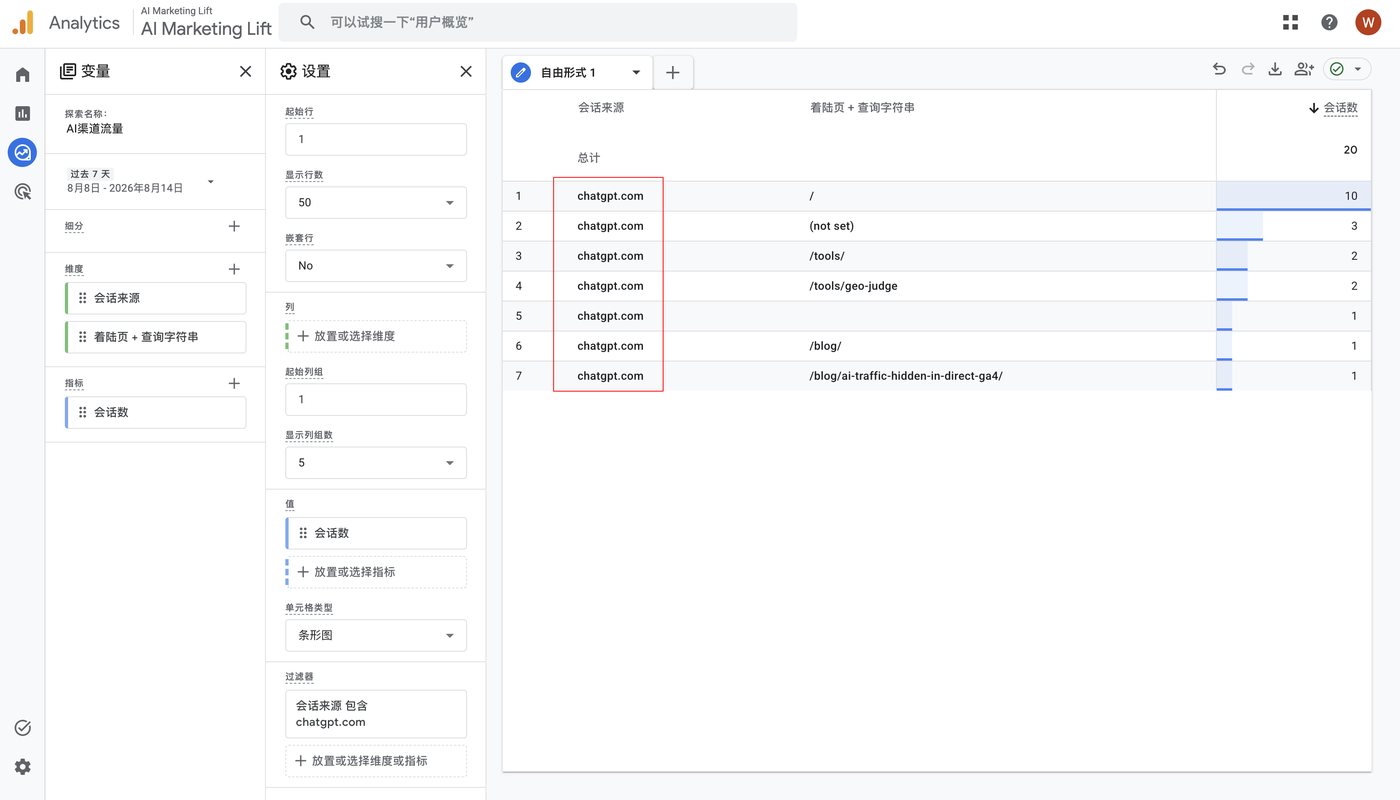Download the exploration data
This screenshot has width=1400, height=800.
pos(1275,69)
